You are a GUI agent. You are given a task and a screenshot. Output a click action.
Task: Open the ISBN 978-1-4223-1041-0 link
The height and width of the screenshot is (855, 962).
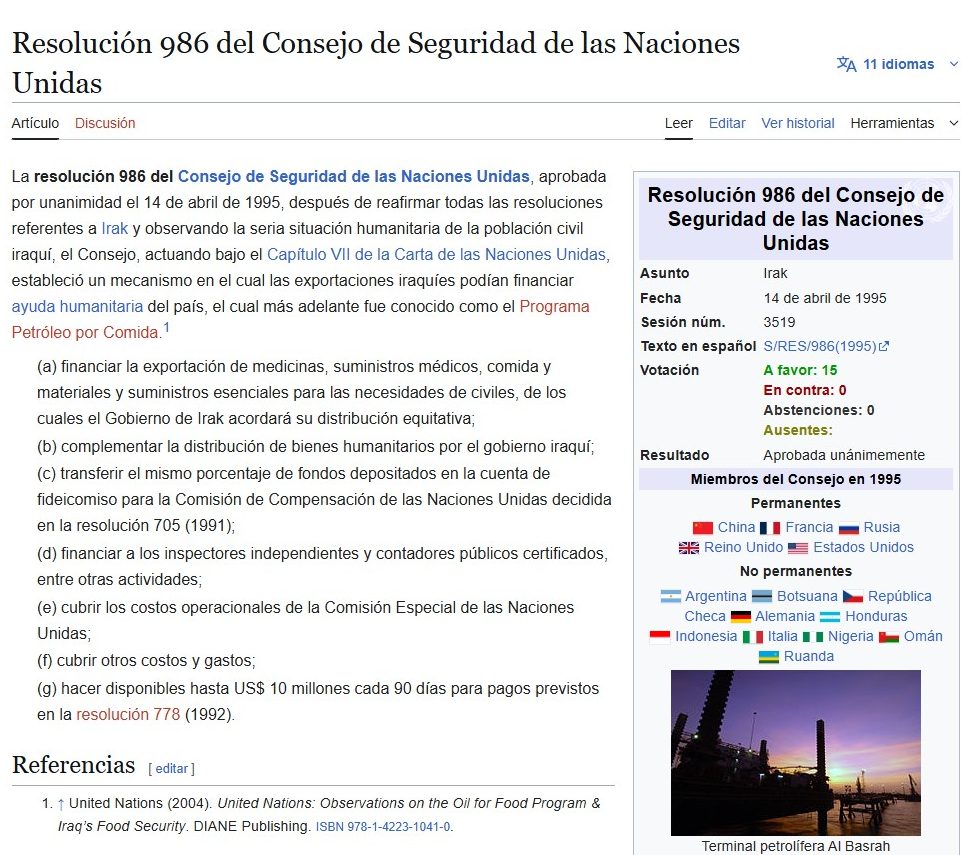383,827
